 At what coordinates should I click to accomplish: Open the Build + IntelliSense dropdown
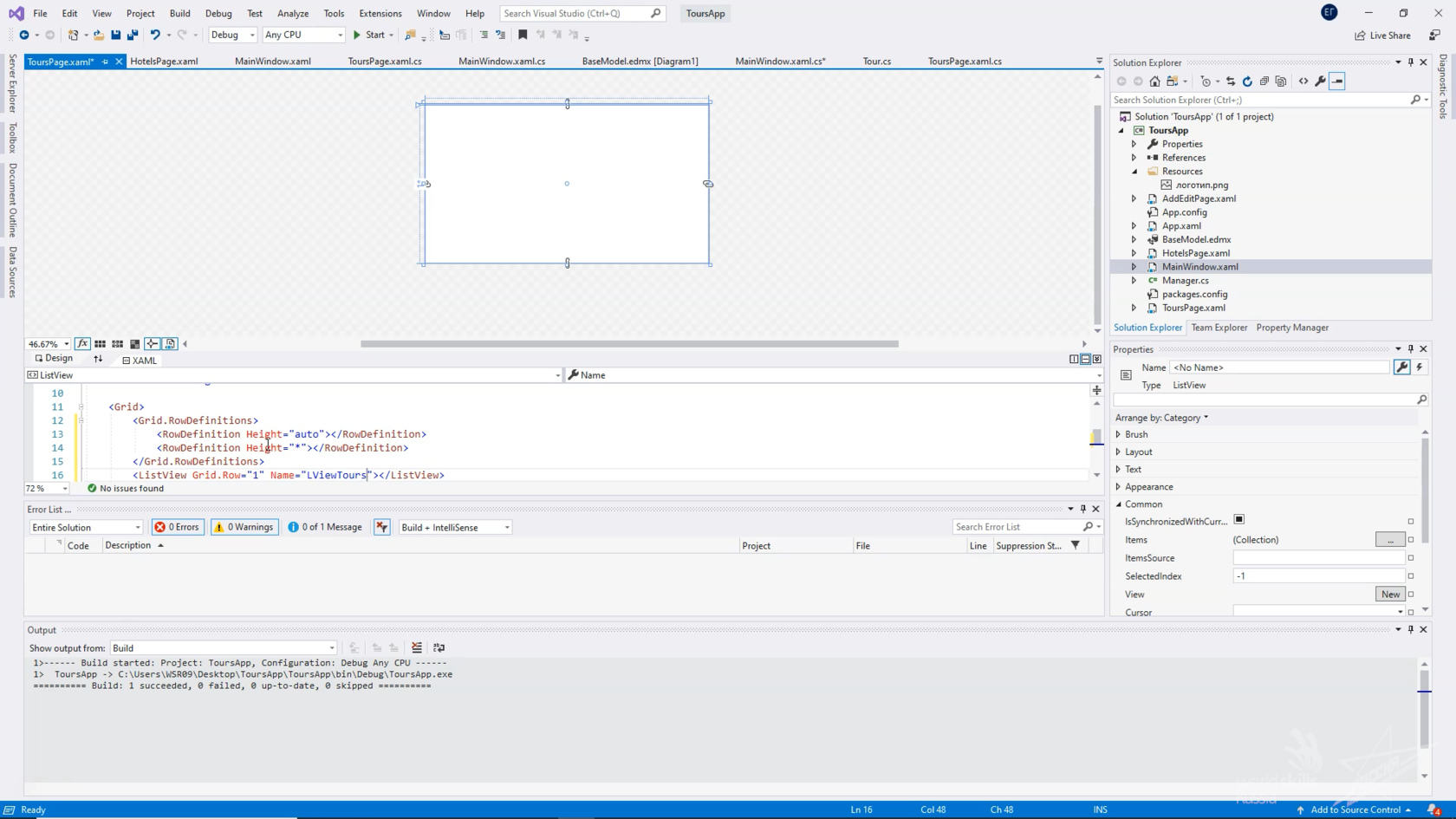coord(455,527)
